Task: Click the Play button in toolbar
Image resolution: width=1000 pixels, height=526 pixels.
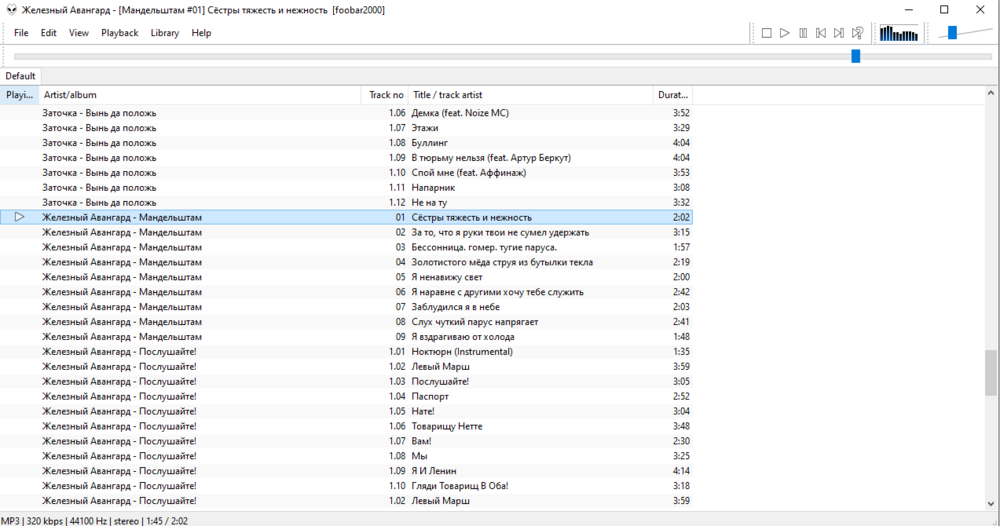Action: pos(785,33)
